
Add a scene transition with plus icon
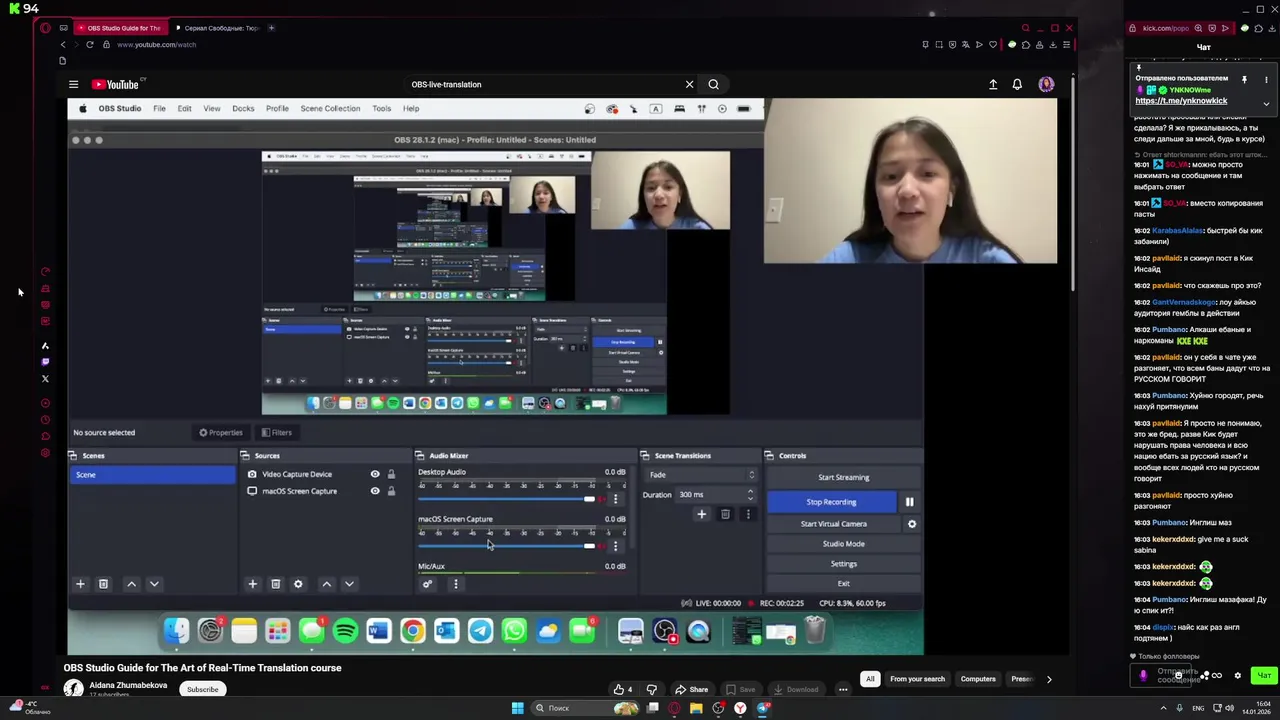tap(701, 514)
